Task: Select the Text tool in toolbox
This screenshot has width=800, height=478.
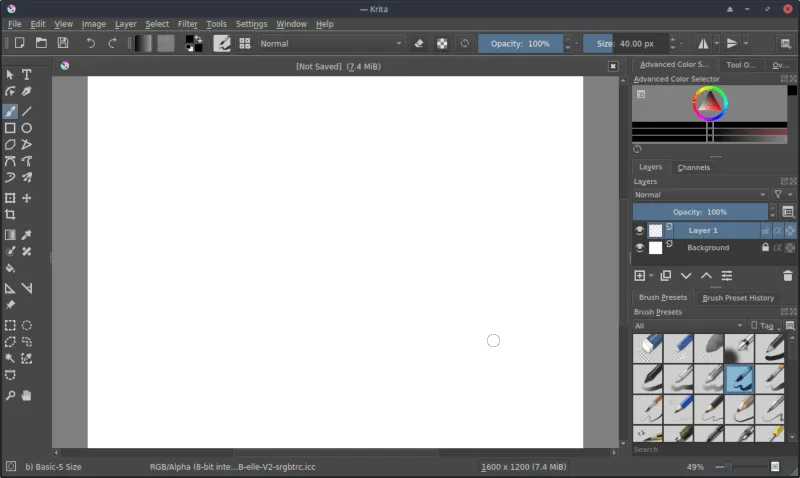Action: click(27, 75)
